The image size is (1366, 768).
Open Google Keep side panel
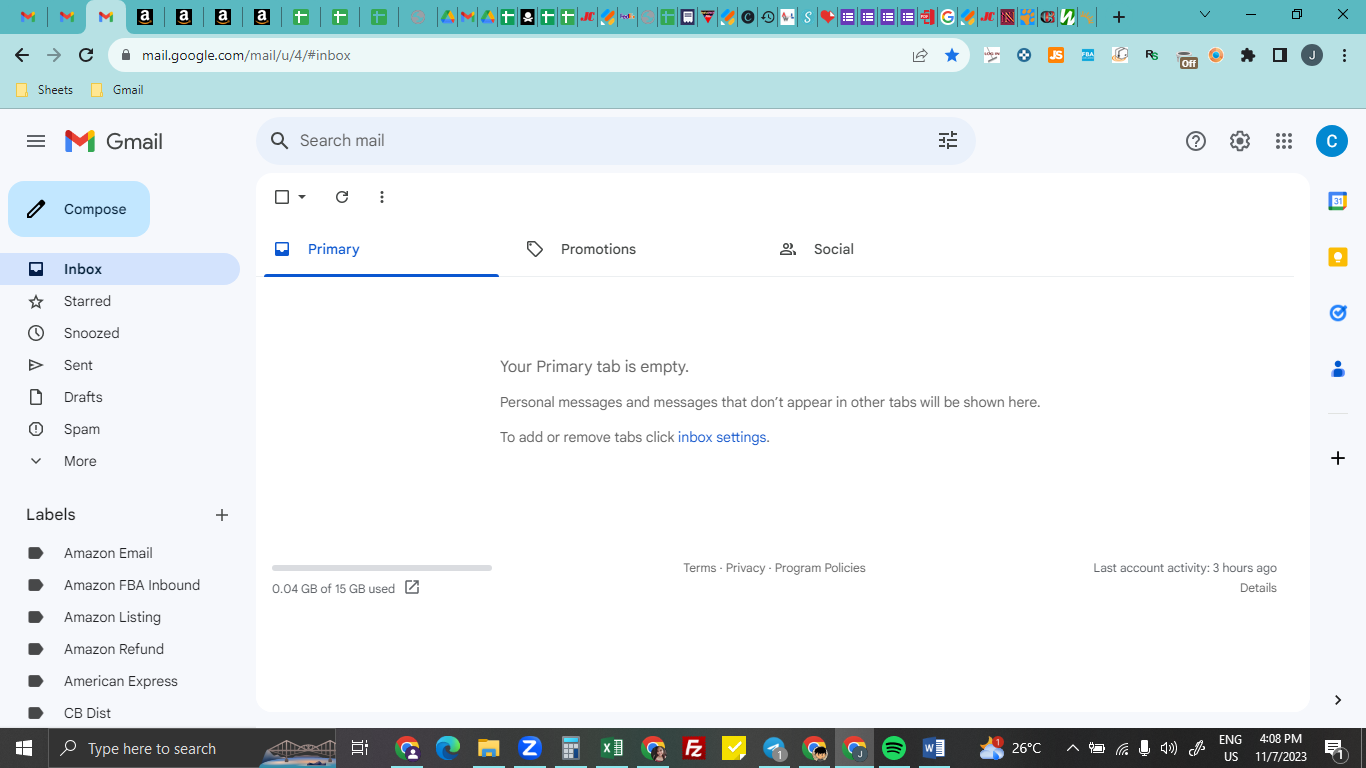pos(1338,257)
